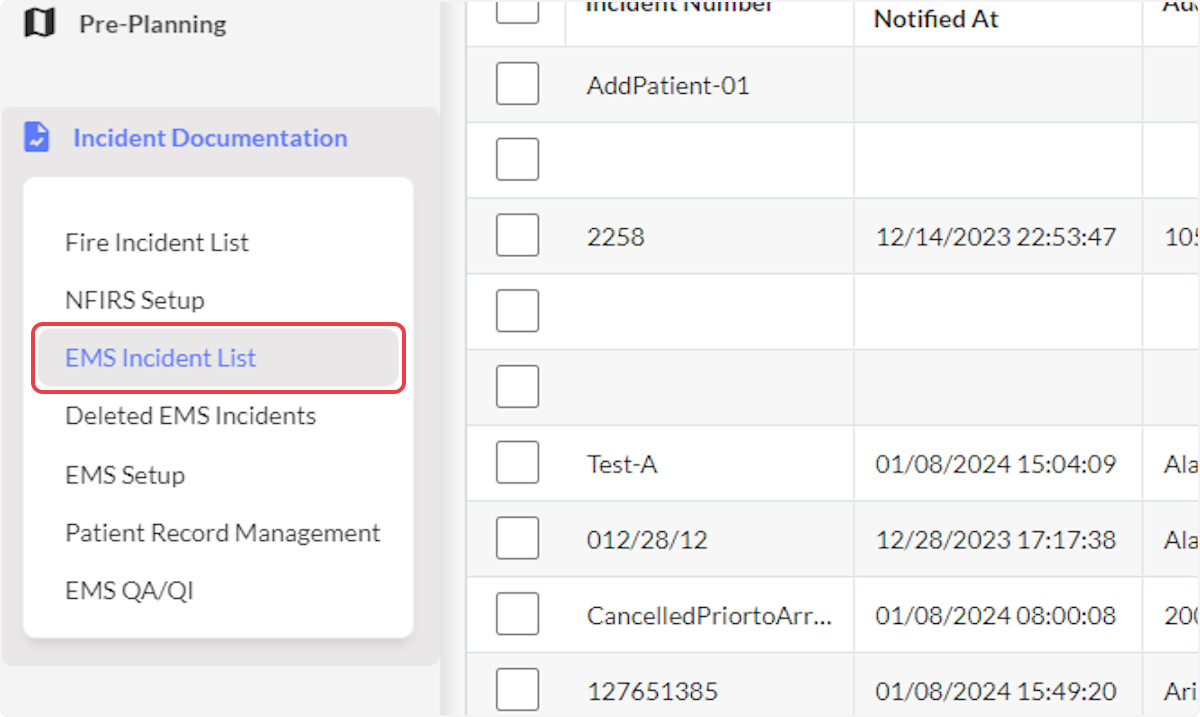Click notified time 12/28/2023 17:17:38

click(996, 540)
